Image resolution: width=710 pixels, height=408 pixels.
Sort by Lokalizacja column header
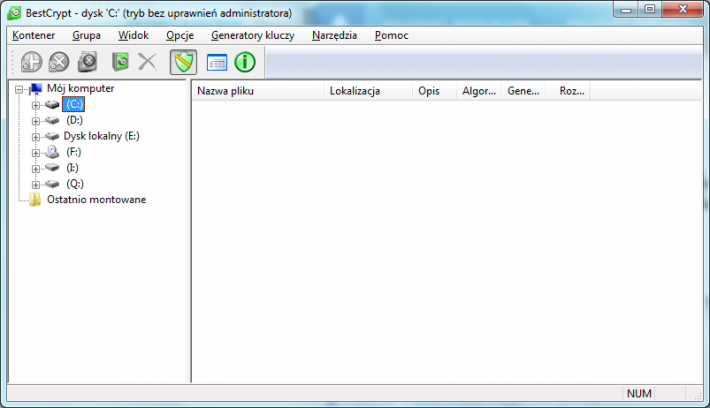click(368, 91)
